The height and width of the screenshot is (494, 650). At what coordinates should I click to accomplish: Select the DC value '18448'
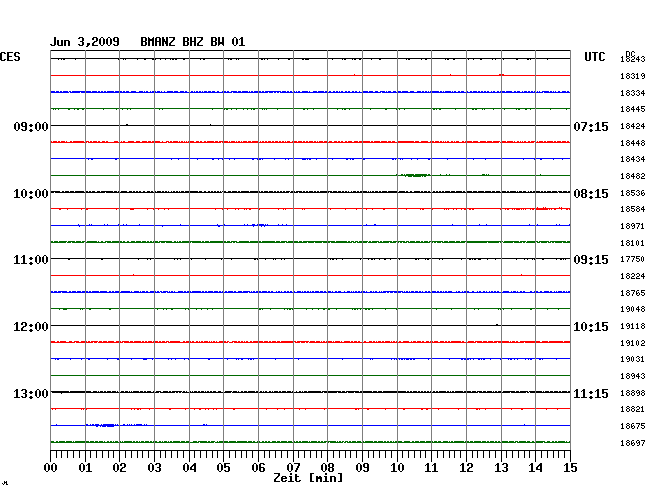click(633, 143)
